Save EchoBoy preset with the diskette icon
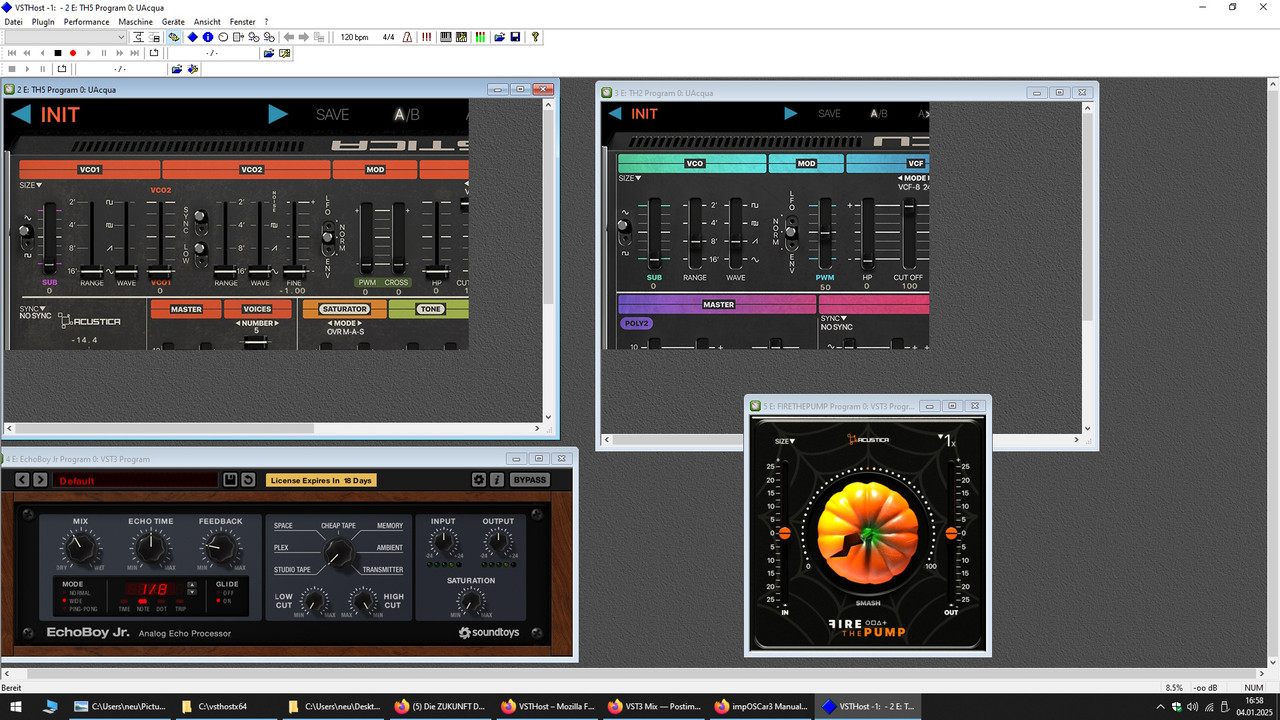 pyautogui.click(x=229, y=480)
